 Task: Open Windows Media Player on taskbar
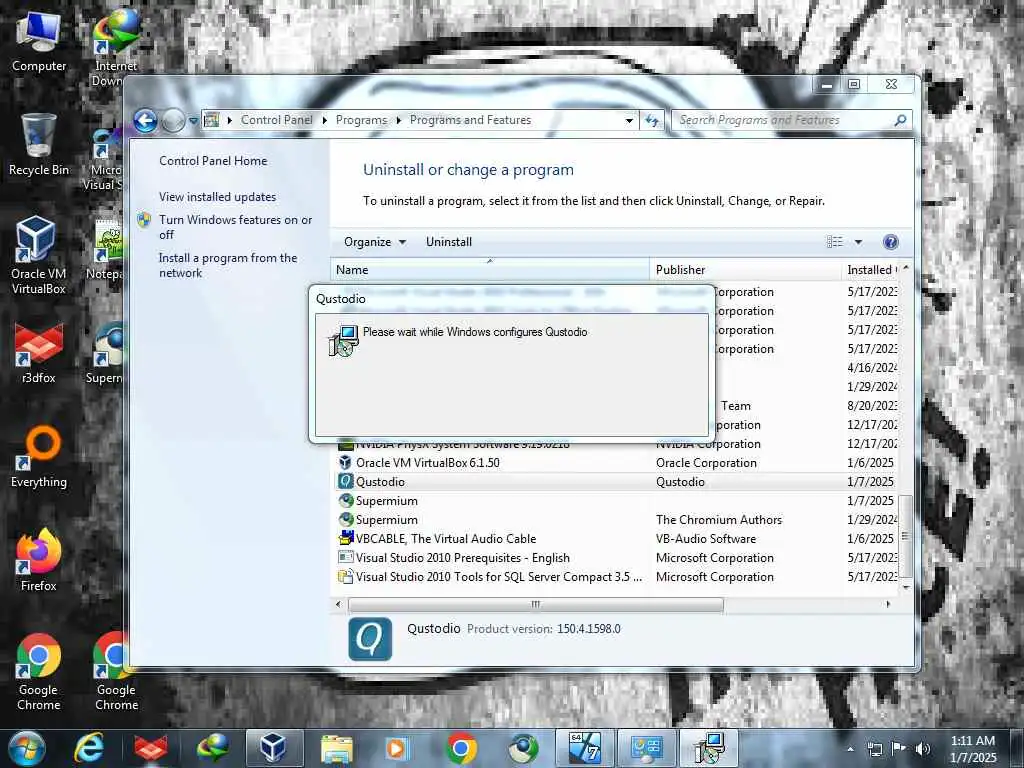398,748
